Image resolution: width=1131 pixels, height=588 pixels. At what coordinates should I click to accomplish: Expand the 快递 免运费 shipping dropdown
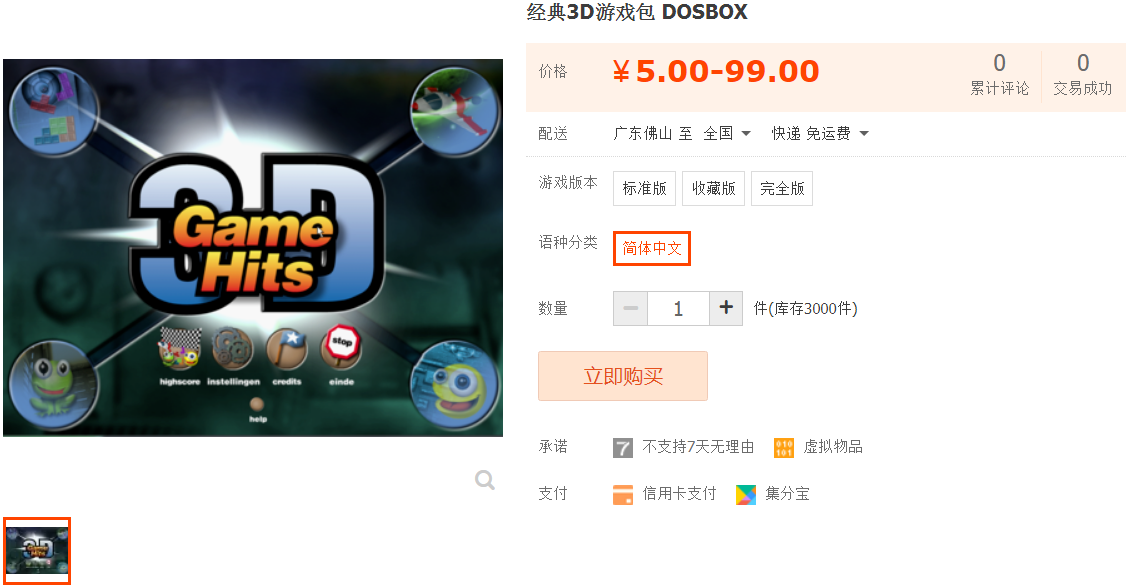click(820, 133)
